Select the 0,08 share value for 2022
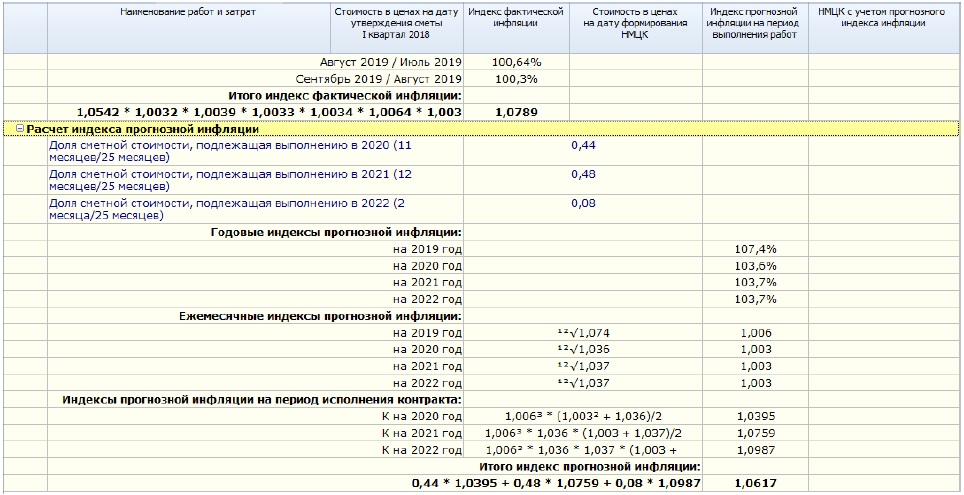964x495 pixels. pos(583,203)
